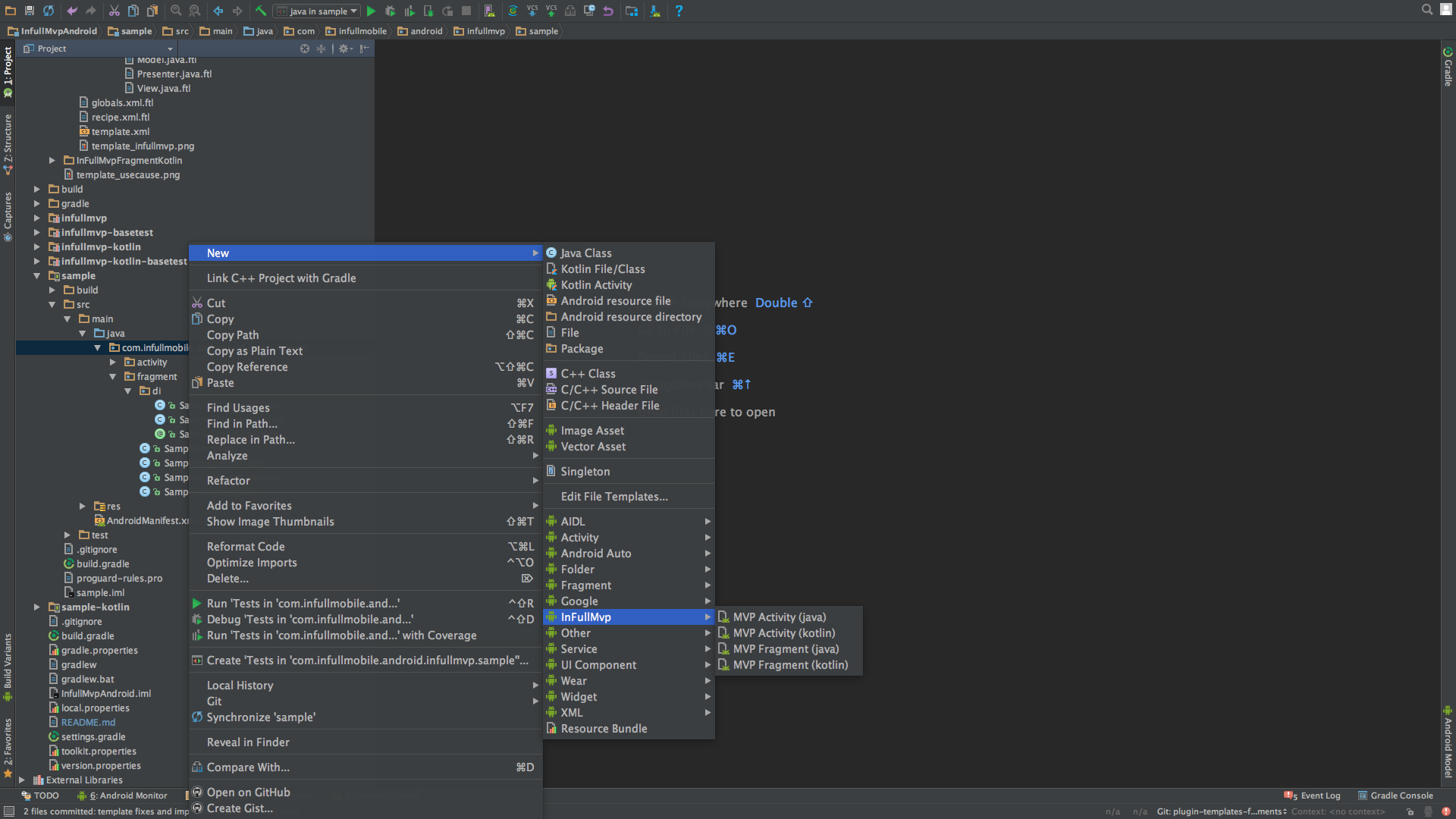
Task: Open the Project Structure toolbar icon
Action: pyautogui.click(x=632, y=11)
